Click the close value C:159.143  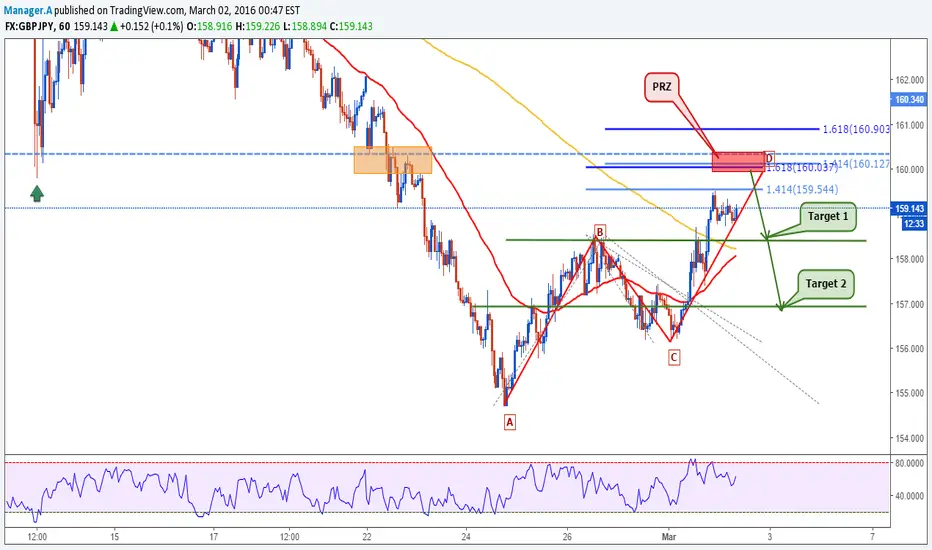351,26
